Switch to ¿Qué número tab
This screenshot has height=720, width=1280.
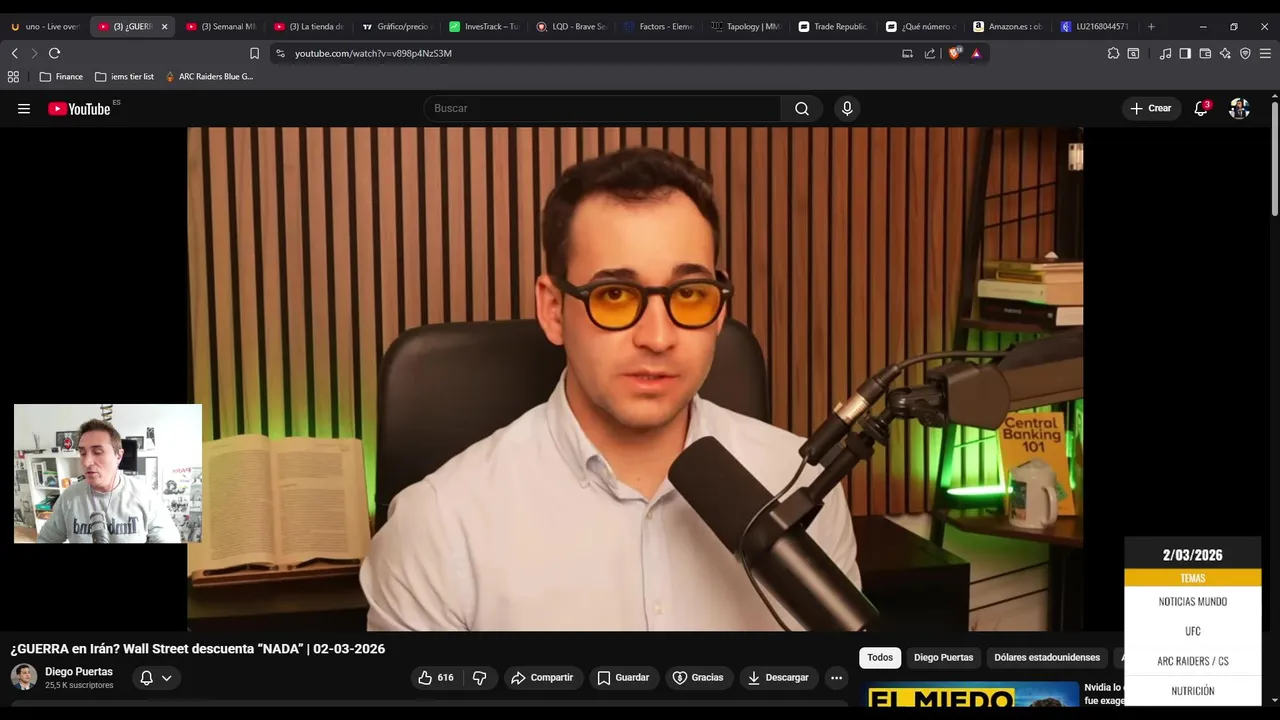coord(921,27)
